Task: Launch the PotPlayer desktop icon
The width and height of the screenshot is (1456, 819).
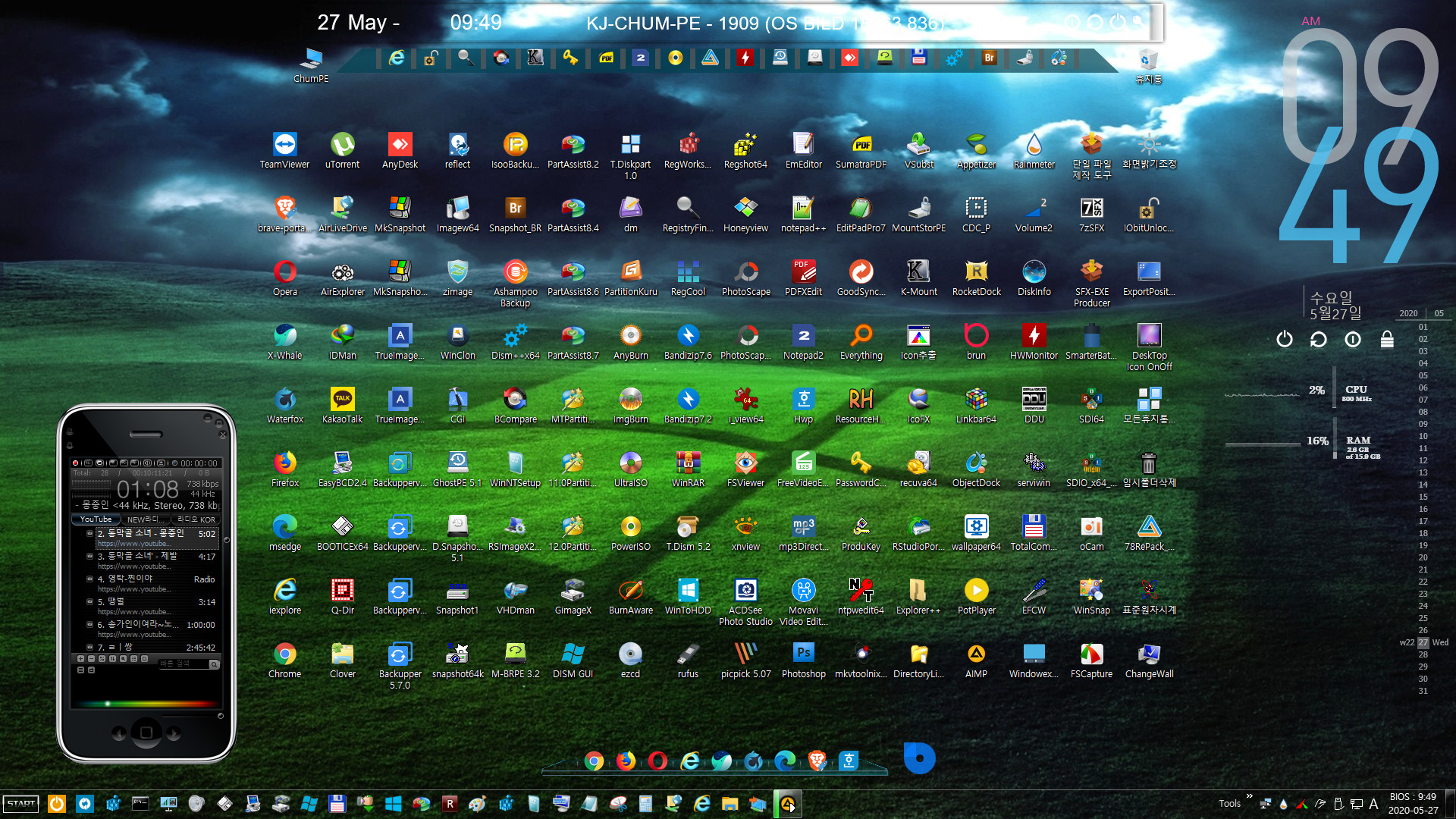Action: pyautogui.click(x=977, y=596)
